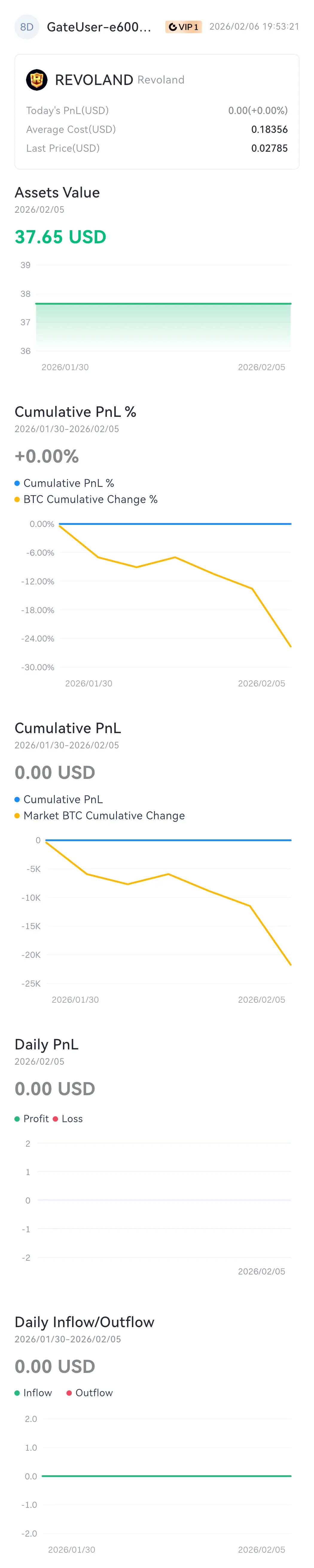314x1568 pixels.
Task: Click the 37.65 USD assets value
Action: [x=60, y=237]
